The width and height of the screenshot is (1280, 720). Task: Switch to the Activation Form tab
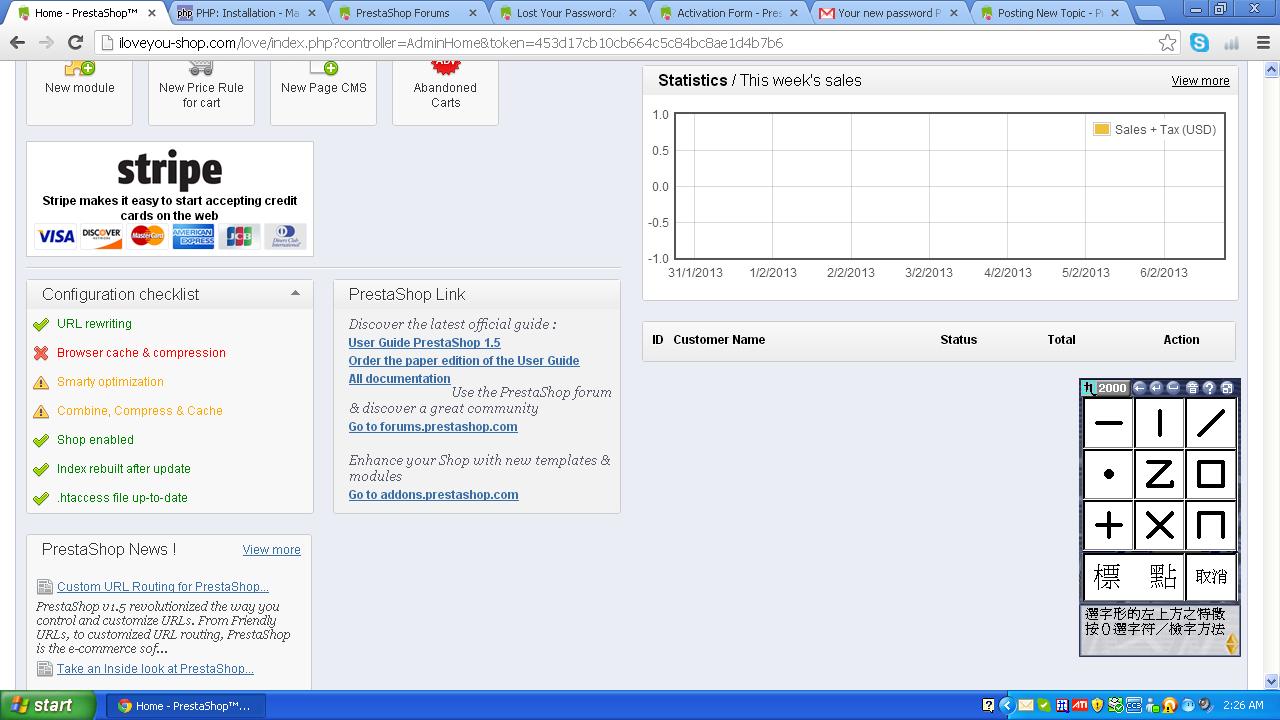point(727,13)
